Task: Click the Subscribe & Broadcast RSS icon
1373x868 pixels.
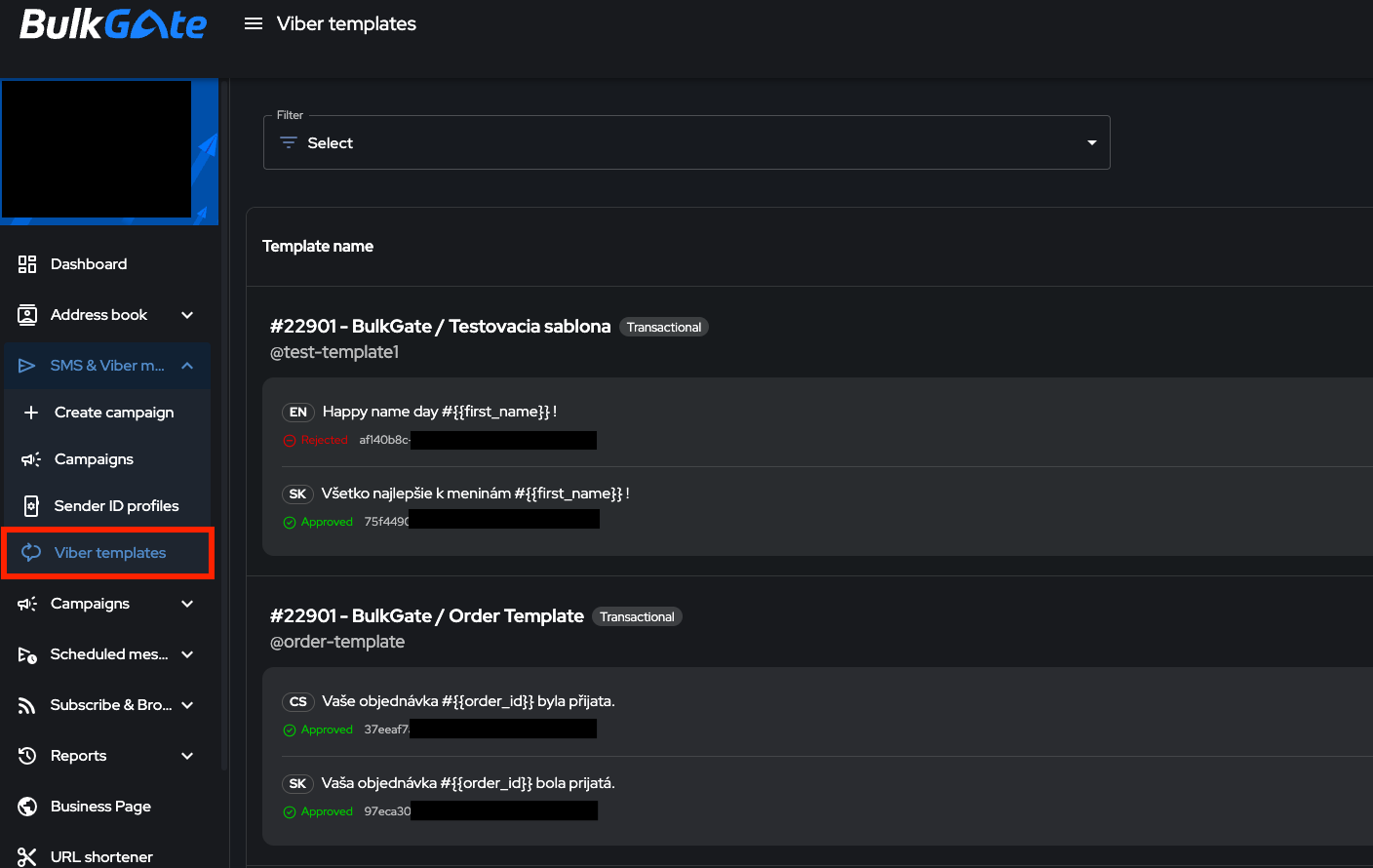Action: coord(27,705)
